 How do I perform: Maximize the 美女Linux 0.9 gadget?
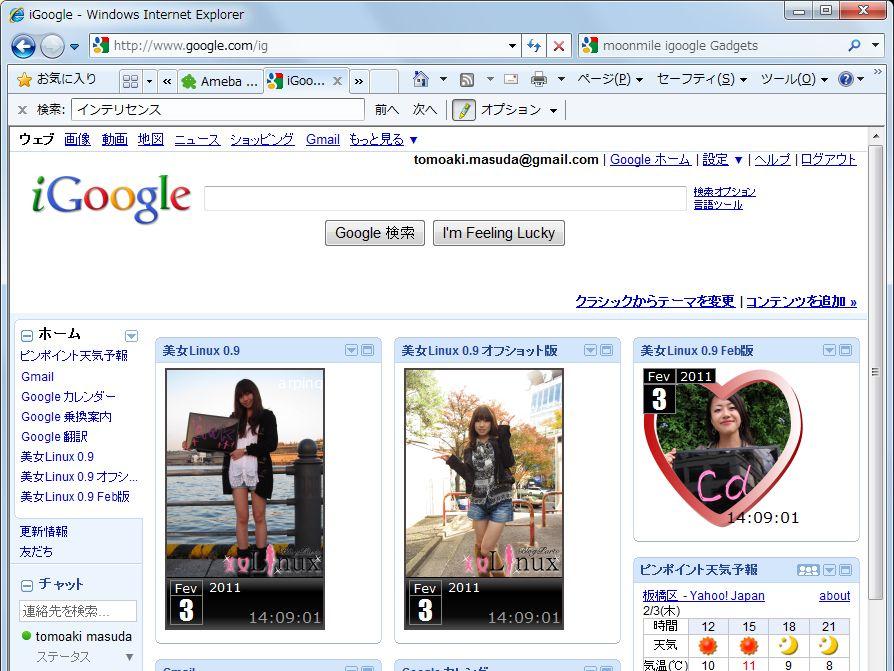tap(367, 350)
